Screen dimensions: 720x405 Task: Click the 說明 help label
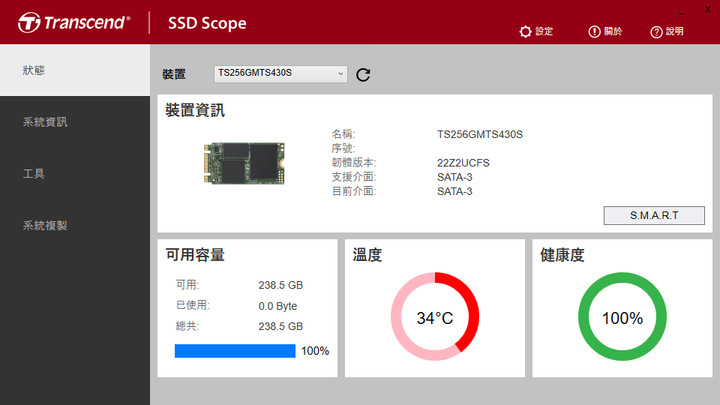click(x=675, y=31)
